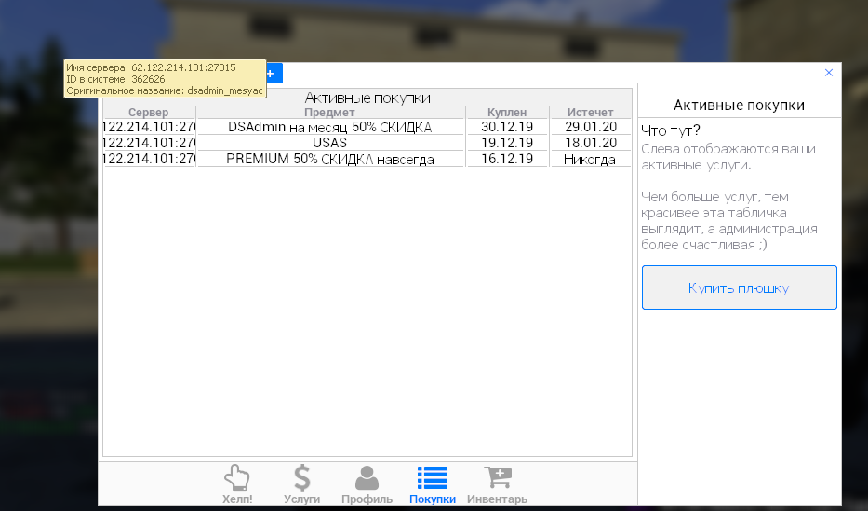Click the 18.01.20 expiry date cell
The image size is (868, 511).
click(590, 143)
